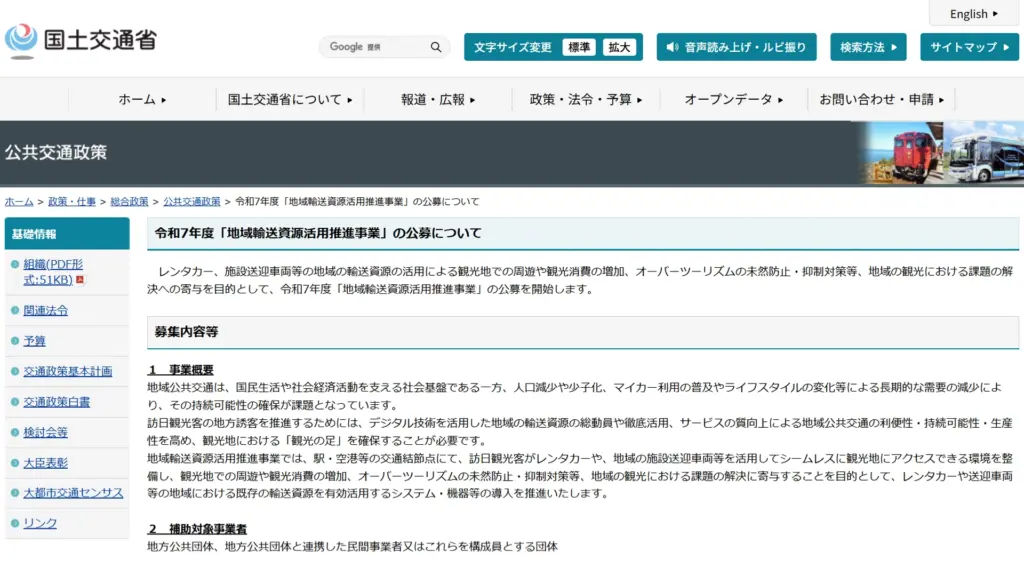Click the train and bus banner image
This screenshot has height=576, width=1024.
point(941,153)
